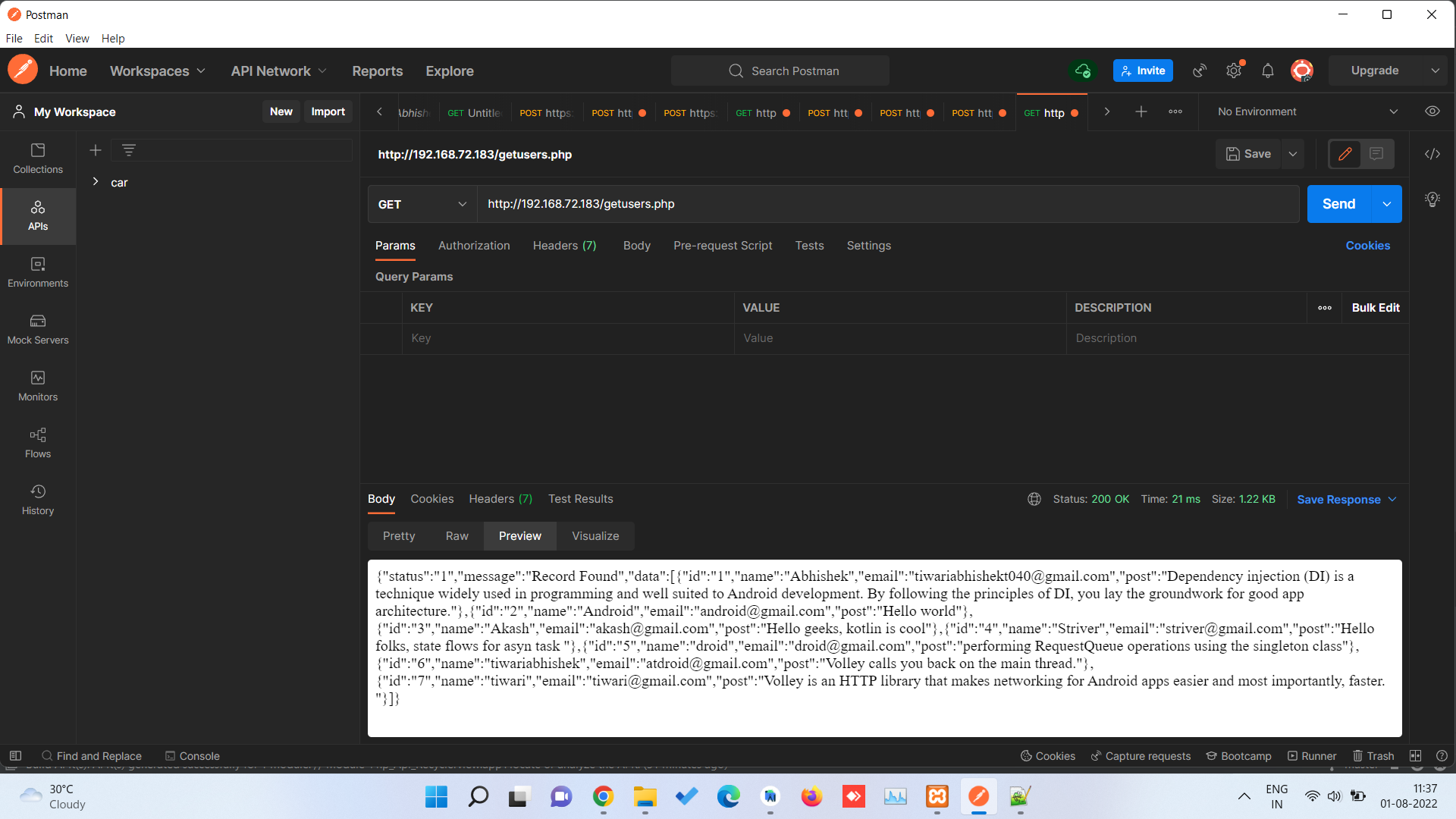The width and height of the screenshot is (1456, 819).
Task: Open the File menu
Action: click(14, 39)
